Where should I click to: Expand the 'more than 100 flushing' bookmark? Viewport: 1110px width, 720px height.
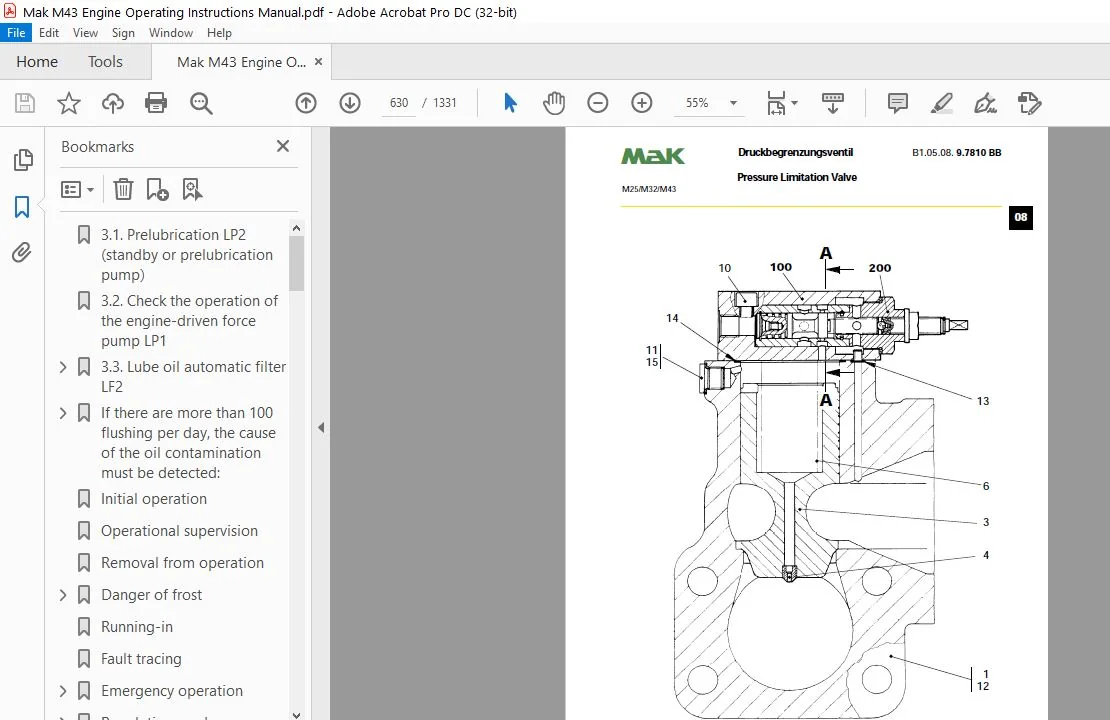(x=63, y=413)
